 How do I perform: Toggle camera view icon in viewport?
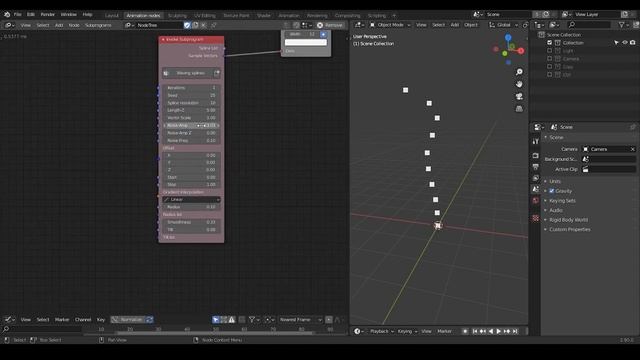point(519,96)
